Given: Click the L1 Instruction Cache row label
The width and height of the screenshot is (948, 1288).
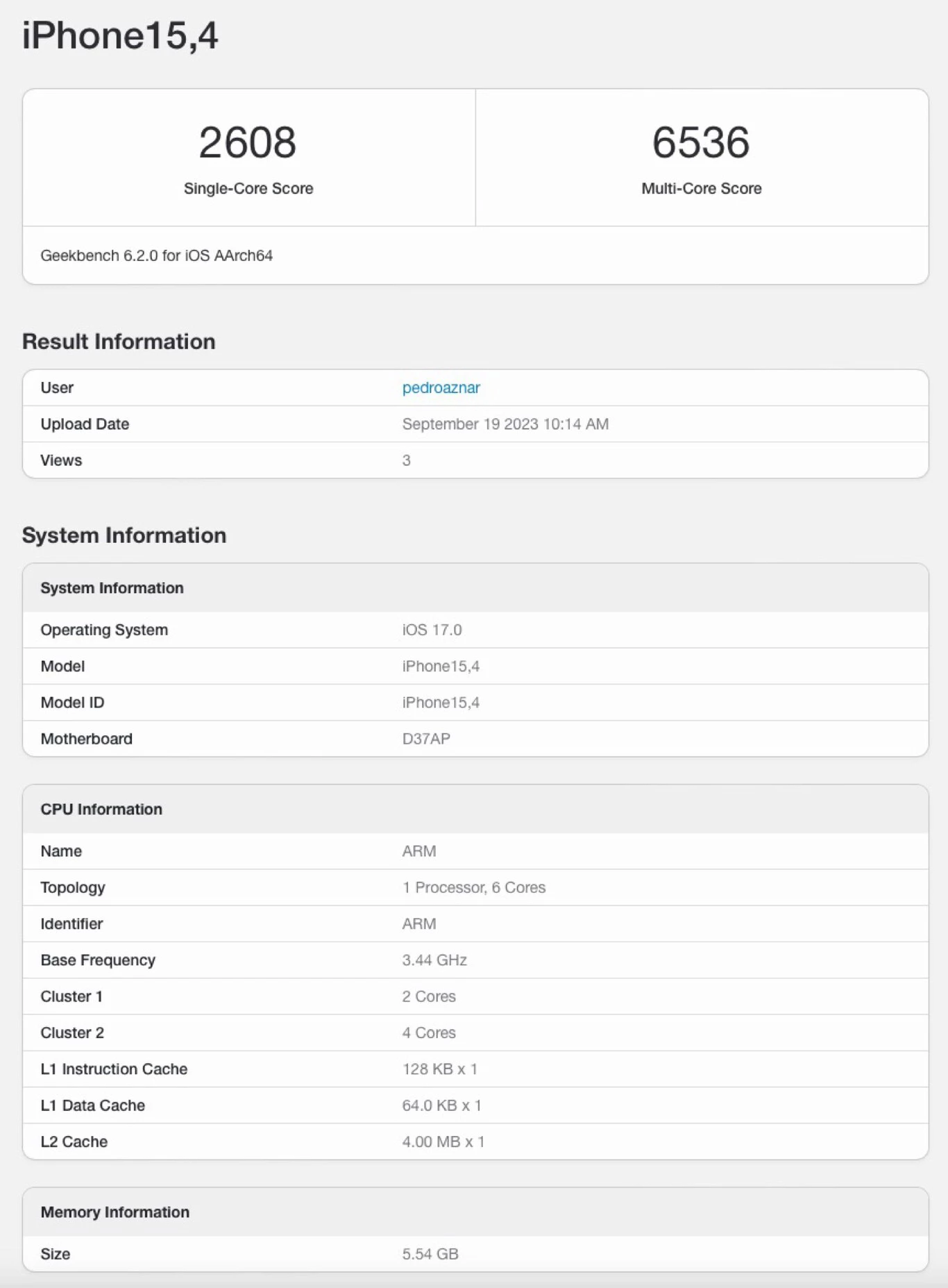Looking at the screenshot, I should pyautogui.click(x=114, y=1069).
